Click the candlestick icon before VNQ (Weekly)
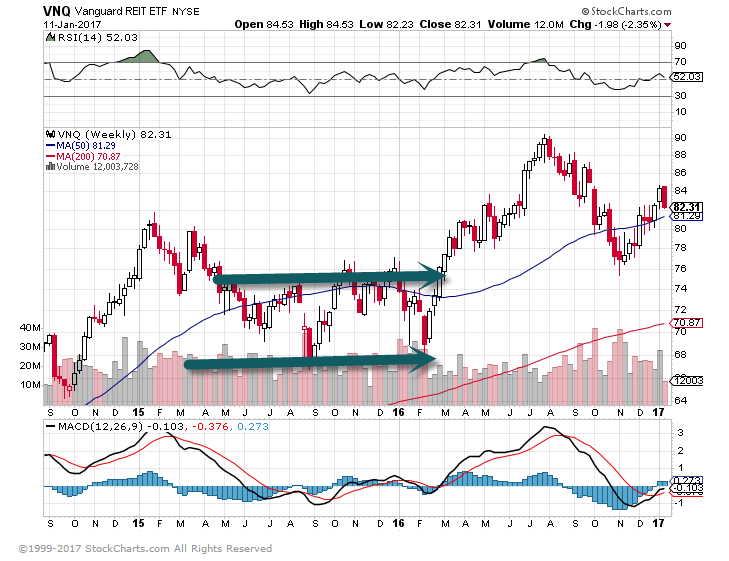729x561 pixels. [x=50, y=134]
